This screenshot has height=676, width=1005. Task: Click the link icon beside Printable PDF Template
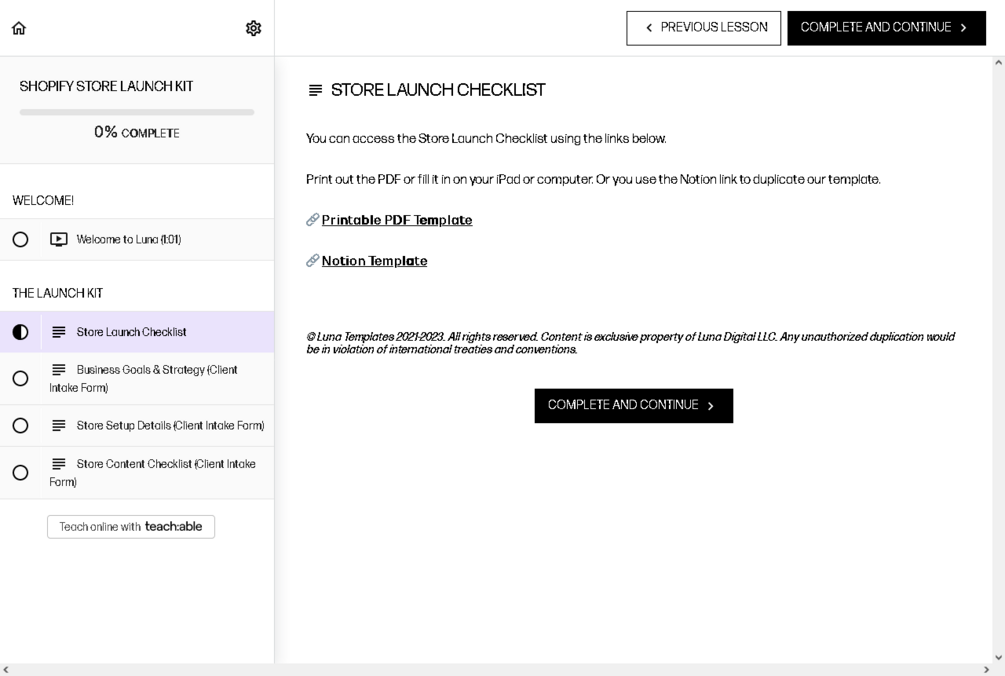point(312,220)
